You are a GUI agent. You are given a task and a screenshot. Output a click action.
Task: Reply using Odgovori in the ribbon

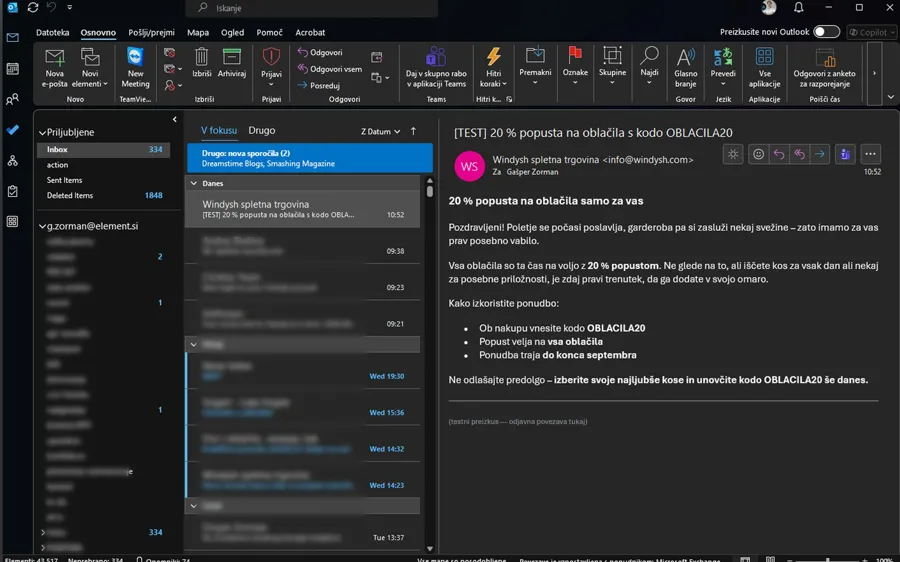tap(320, 52)
